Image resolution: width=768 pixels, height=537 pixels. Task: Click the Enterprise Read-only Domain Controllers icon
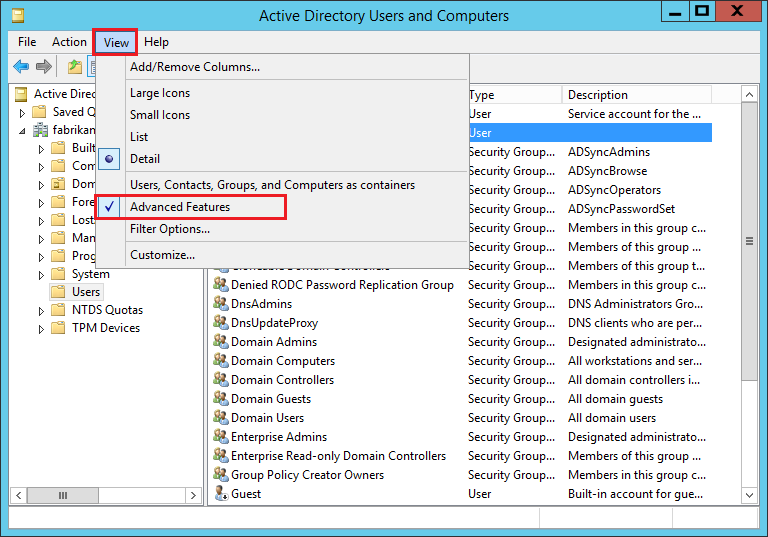tap(221, 456)
